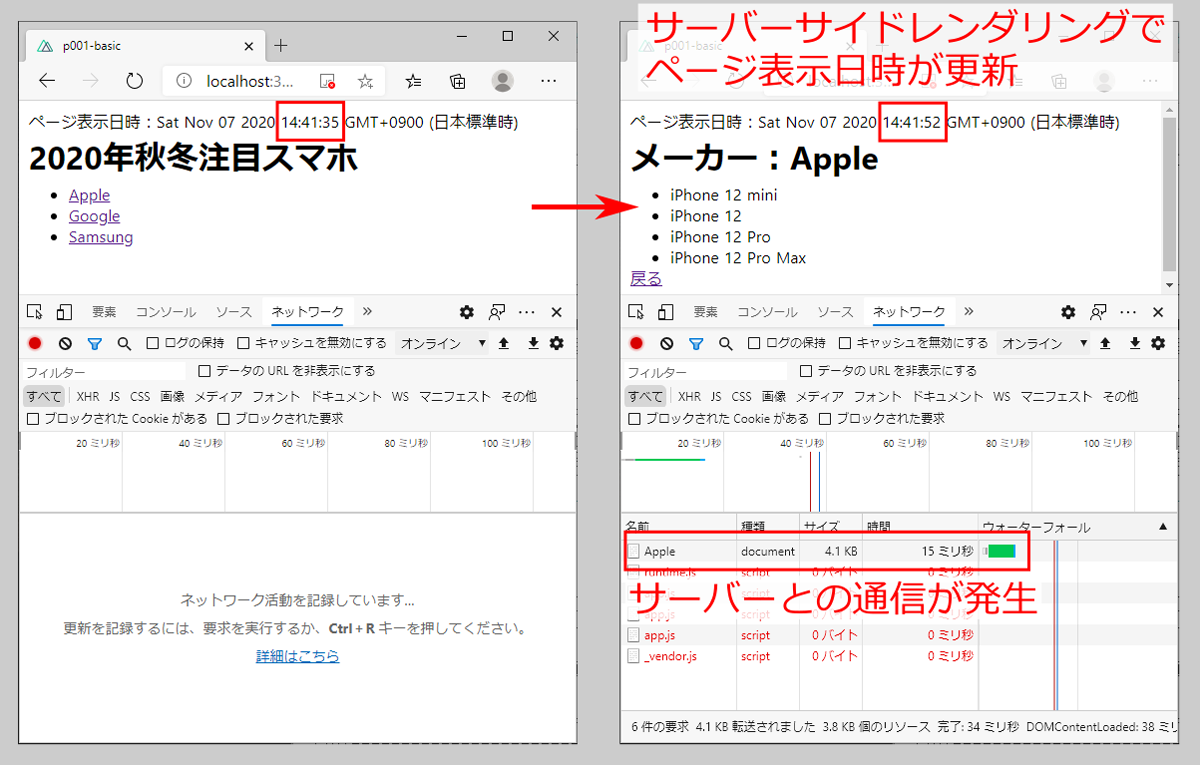This screenshot has width=1200, height=765.
Task: Open the favorites list in left window toolbar
Action: tap(413, 81)
